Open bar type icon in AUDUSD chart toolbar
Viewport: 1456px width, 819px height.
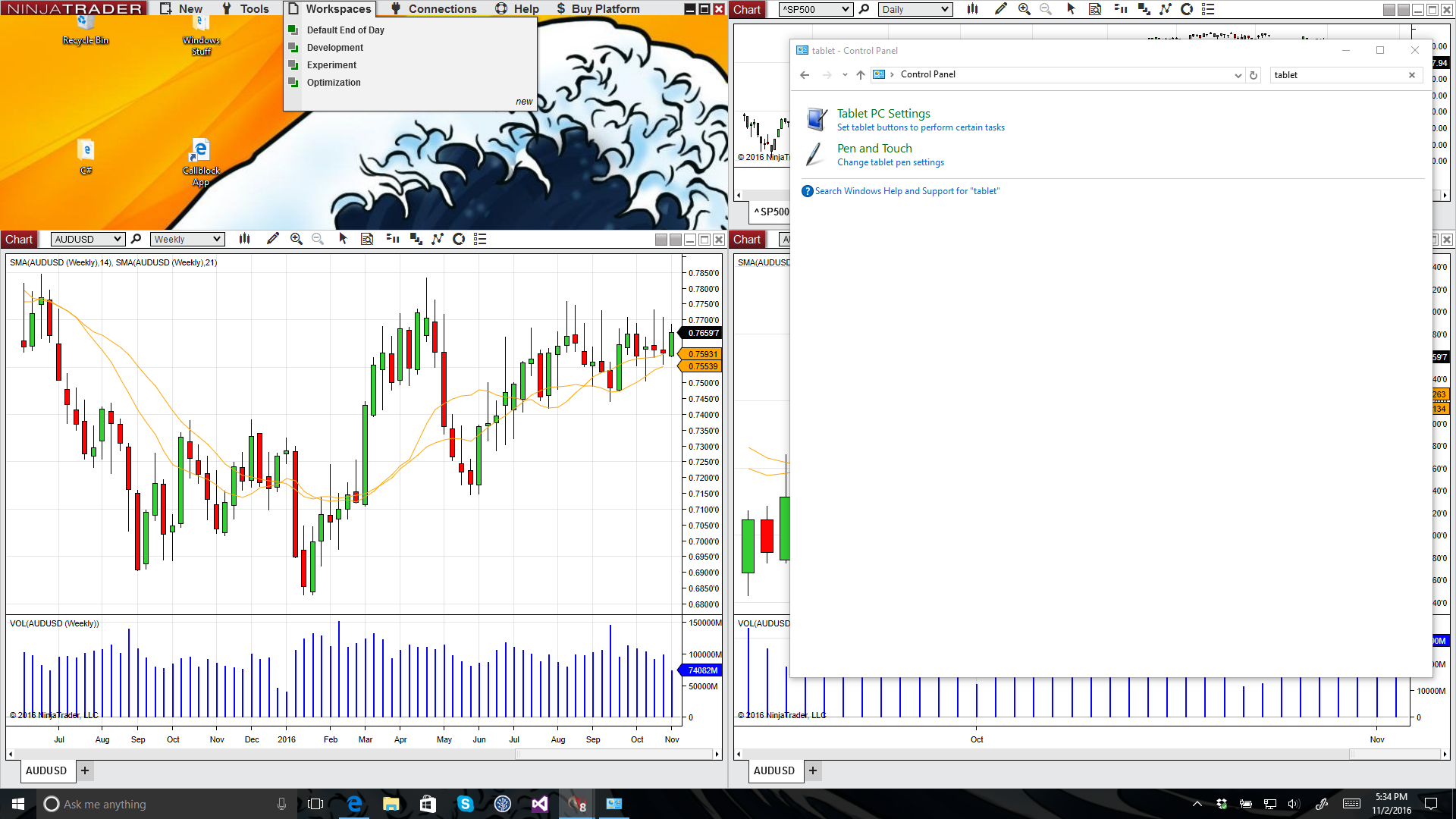244,239
